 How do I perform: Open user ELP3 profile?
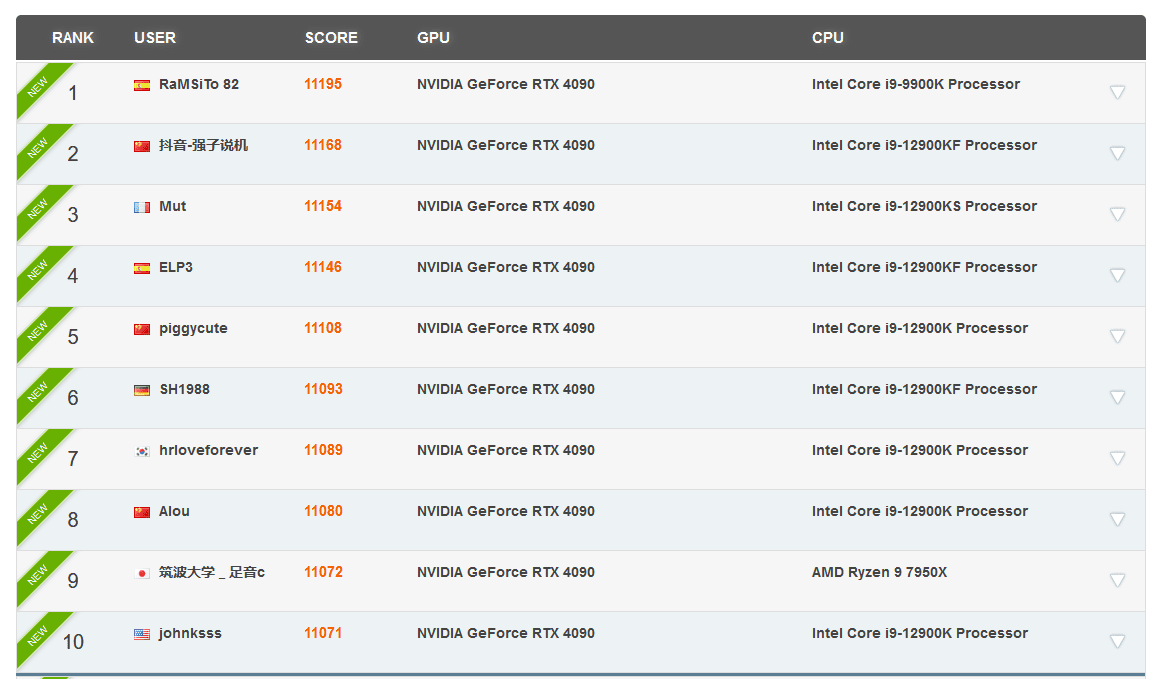coord(175,267)
